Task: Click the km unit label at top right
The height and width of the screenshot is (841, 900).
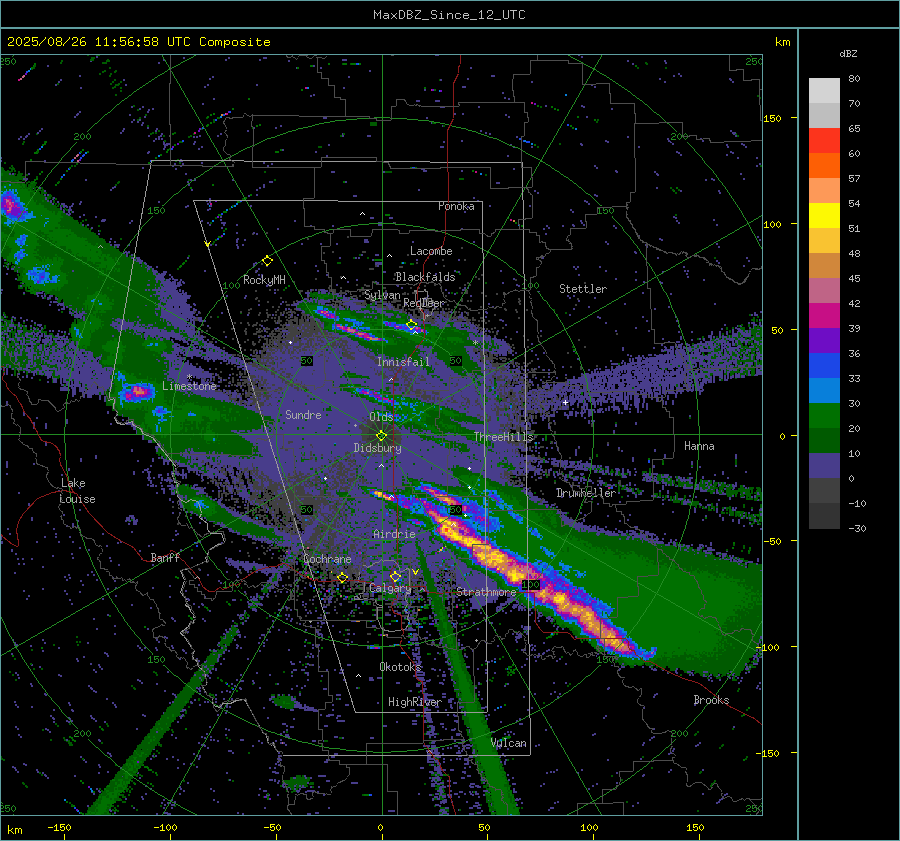Action: (782, 42)
